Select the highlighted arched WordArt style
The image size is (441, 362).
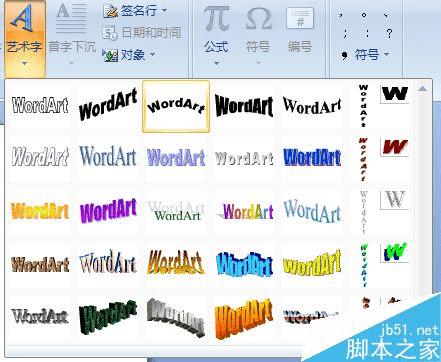point(176,106)
